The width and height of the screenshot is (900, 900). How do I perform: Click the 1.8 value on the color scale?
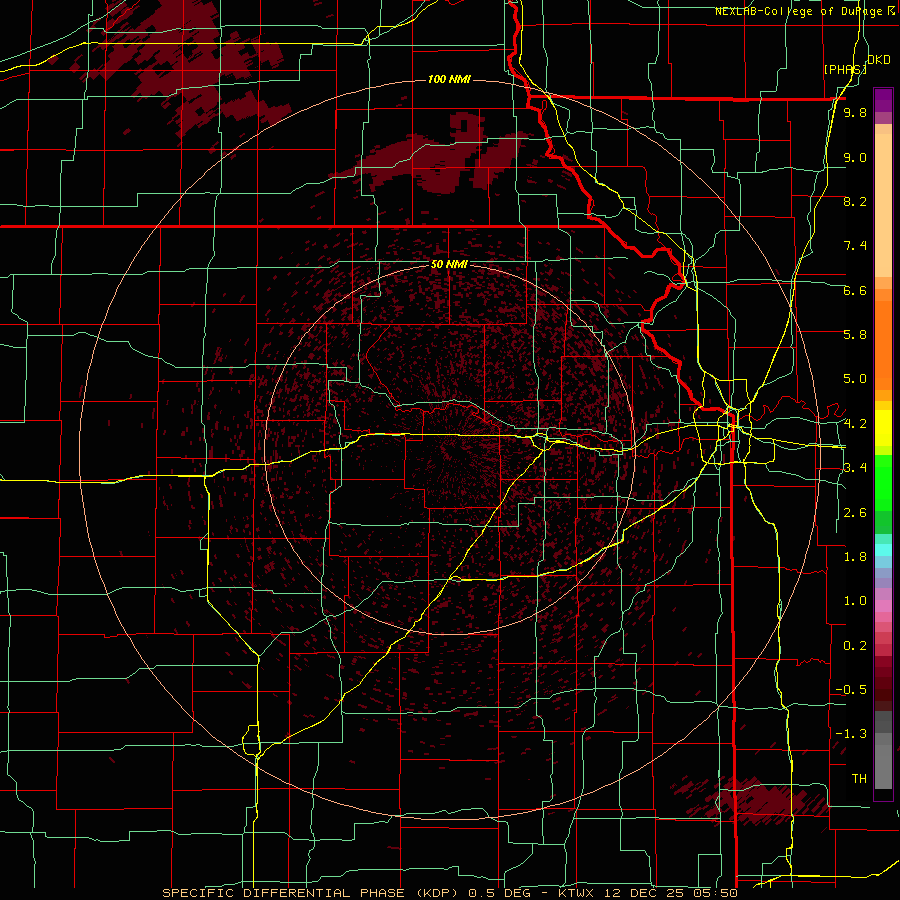[855, 557]
